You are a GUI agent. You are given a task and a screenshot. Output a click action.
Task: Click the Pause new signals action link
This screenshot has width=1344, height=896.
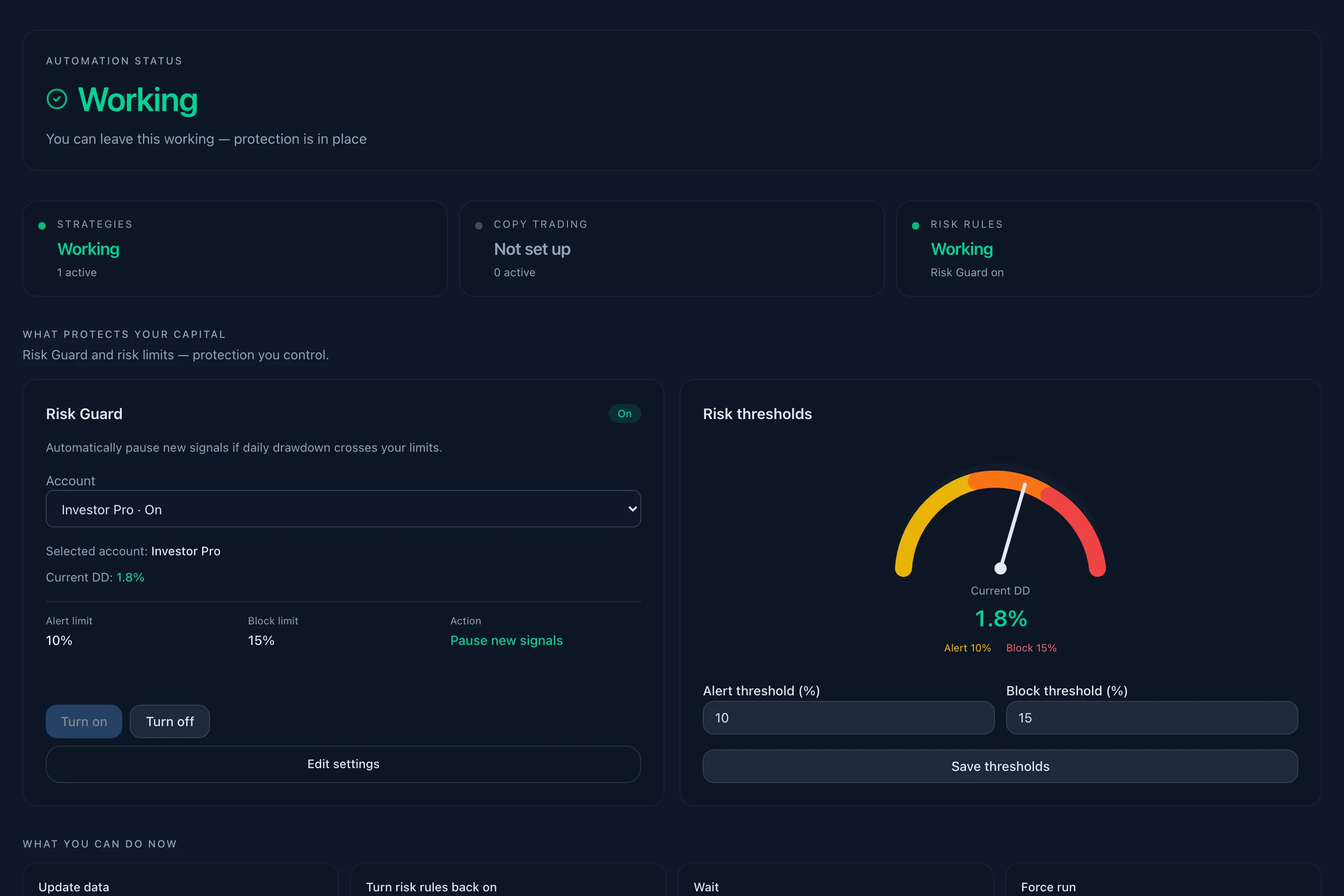[x=506, y=641]
